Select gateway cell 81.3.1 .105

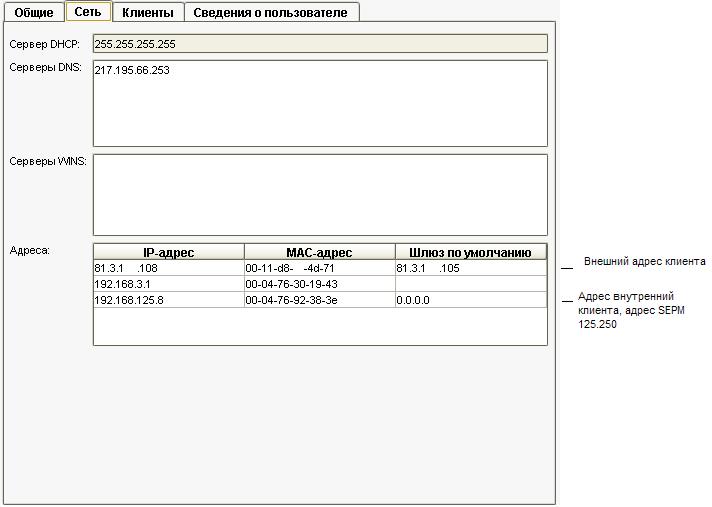click(x=470, y=268)
